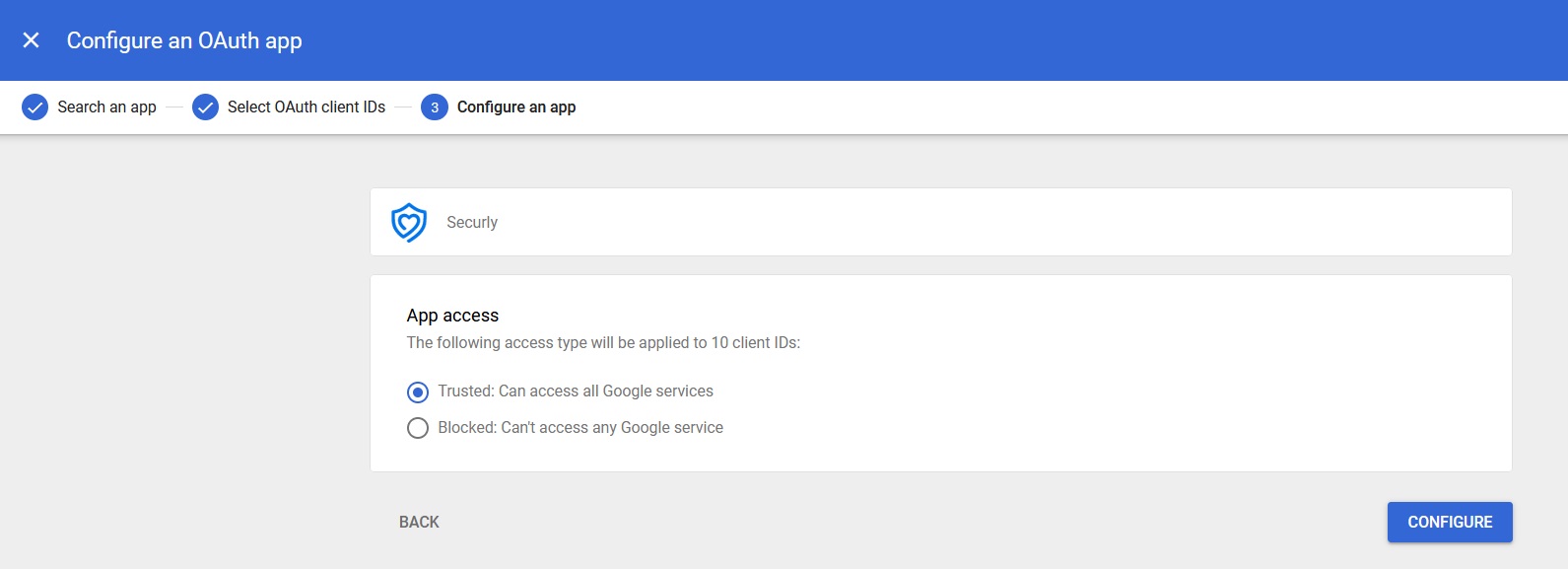
Task: Click the Securly app card
Action: click(941, 222)
